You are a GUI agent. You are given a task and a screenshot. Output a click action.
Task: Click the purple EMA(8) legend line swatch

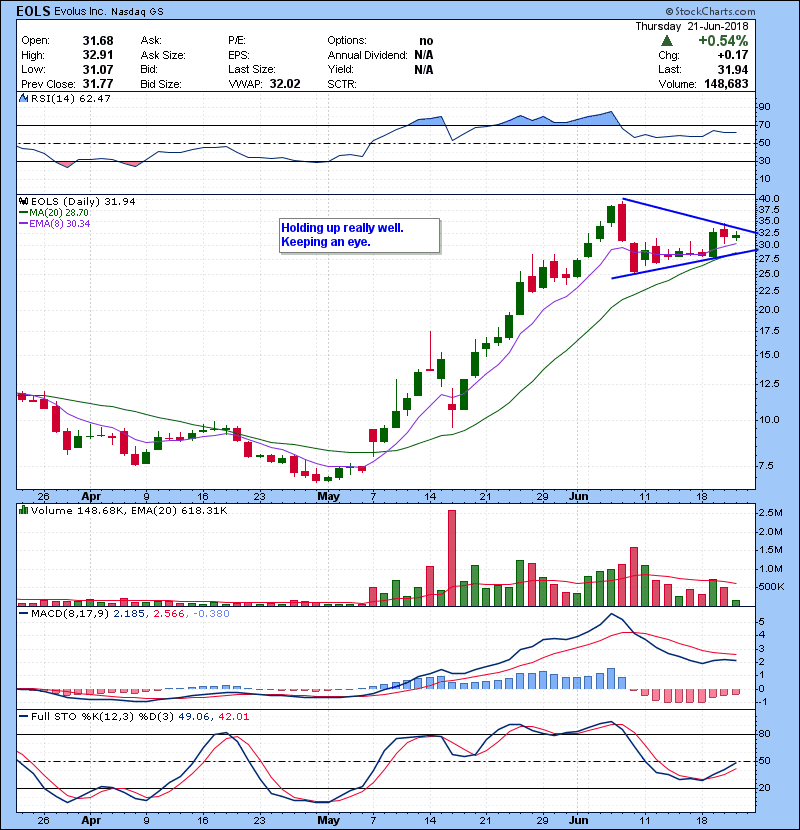24,225
